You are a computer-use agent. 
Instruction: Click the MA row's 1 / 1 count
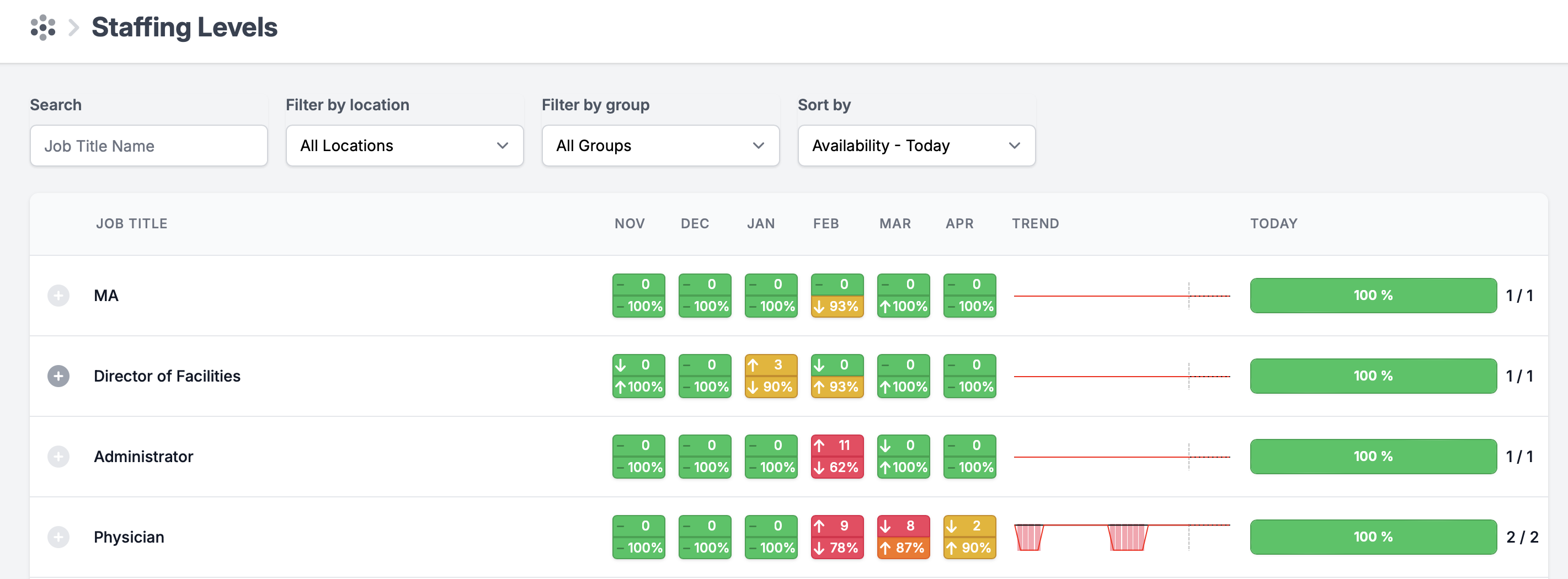[1519, 296]
